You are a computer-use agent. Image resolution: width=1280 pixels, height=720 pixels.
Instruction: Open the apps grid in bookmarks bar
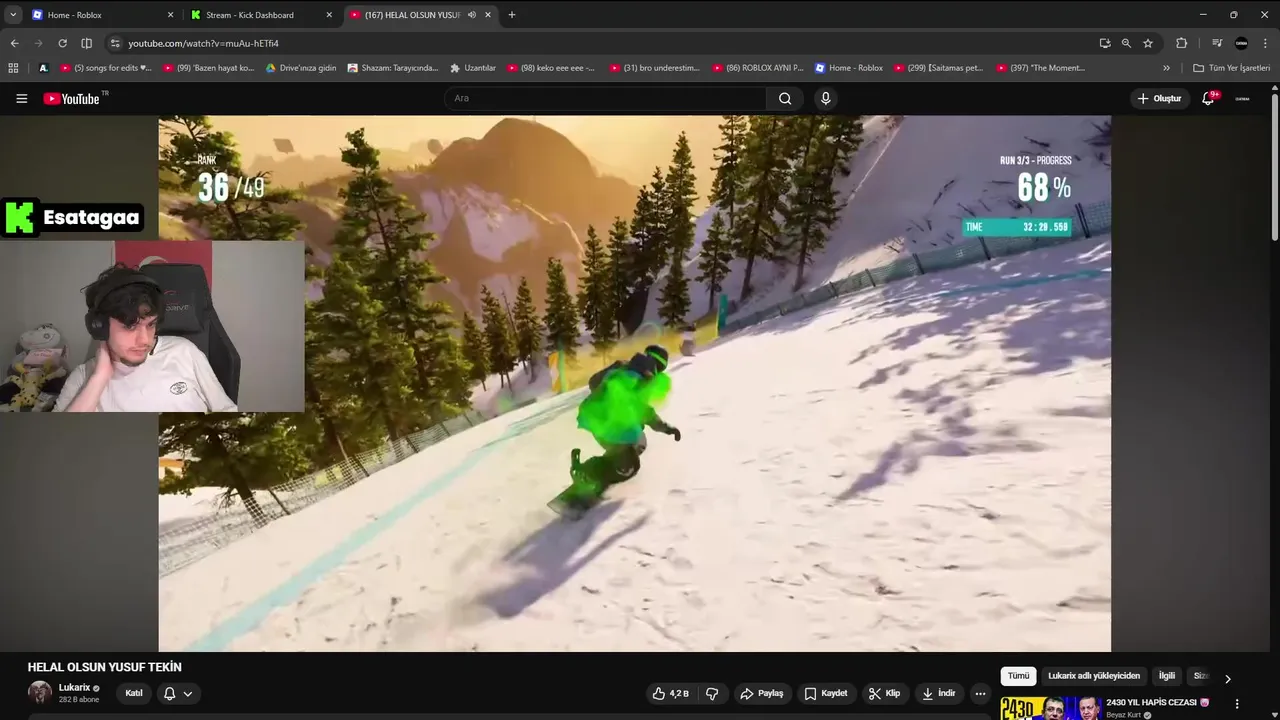click(x=13, y=68)
